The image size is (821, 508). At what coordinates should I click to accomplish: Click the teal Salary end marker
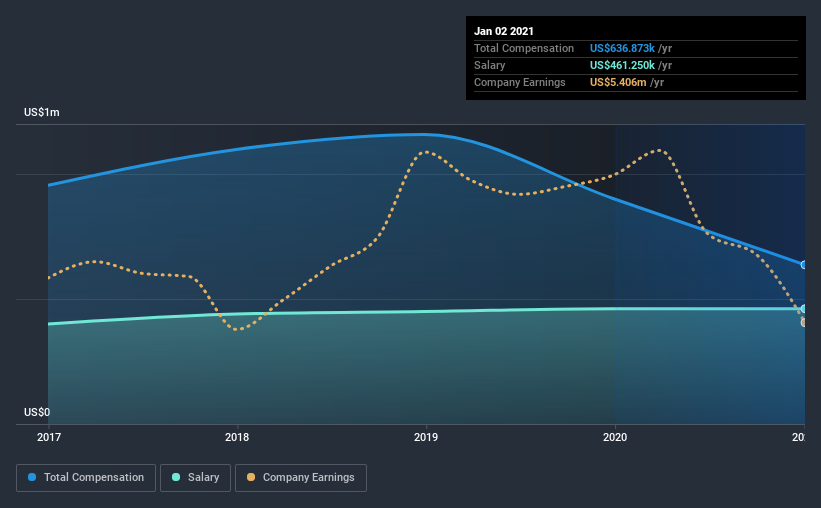(x=804, y=308)
